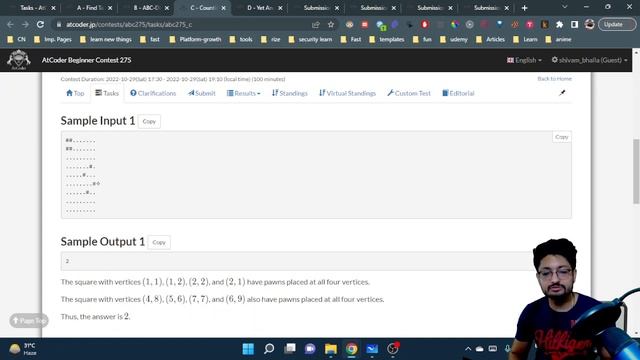Open the templates bookmarks folder
Viewport: 640px width, 360px height.
[x=387, y=40]
